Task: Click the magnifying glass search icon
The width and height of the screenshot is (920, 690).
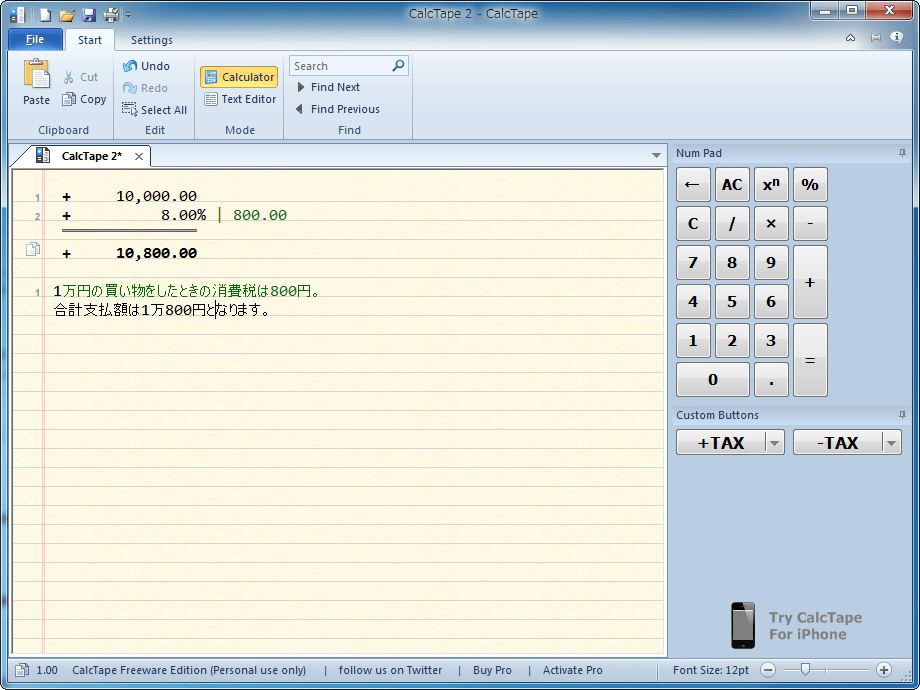Action: tap(398, 65)
